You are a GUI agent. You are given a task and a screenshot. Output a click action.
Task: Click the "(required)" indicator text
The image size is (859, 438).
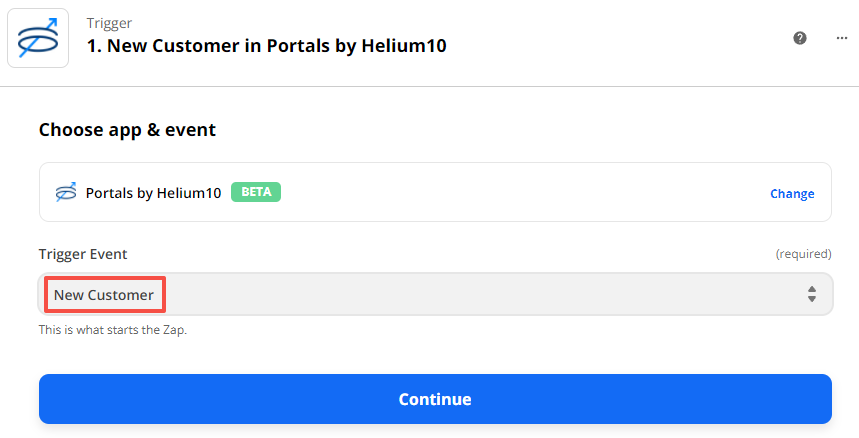coord(803,255)
